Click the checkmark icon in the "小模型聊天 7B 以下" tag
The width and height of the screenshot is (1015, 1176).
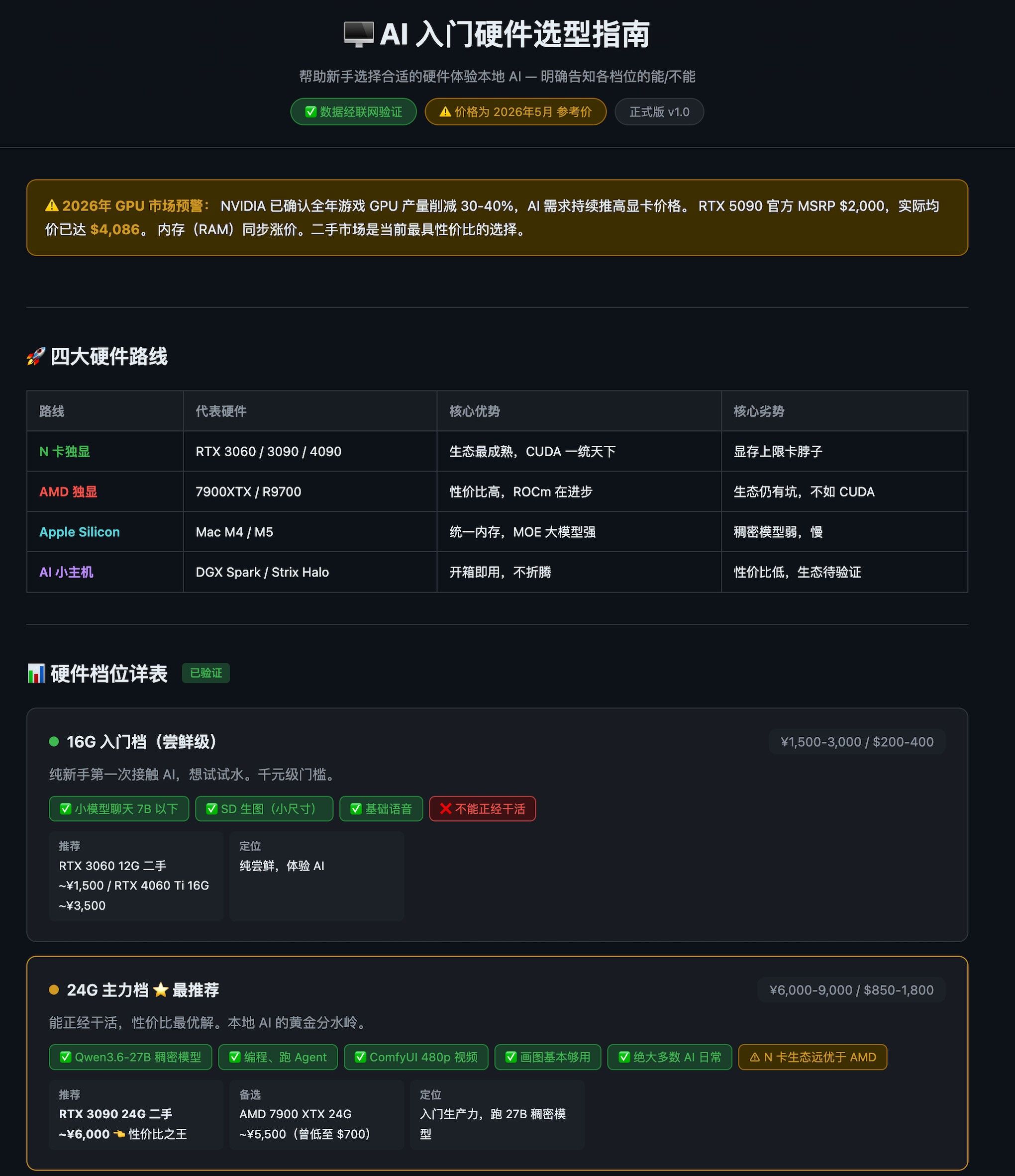[65, 809]
